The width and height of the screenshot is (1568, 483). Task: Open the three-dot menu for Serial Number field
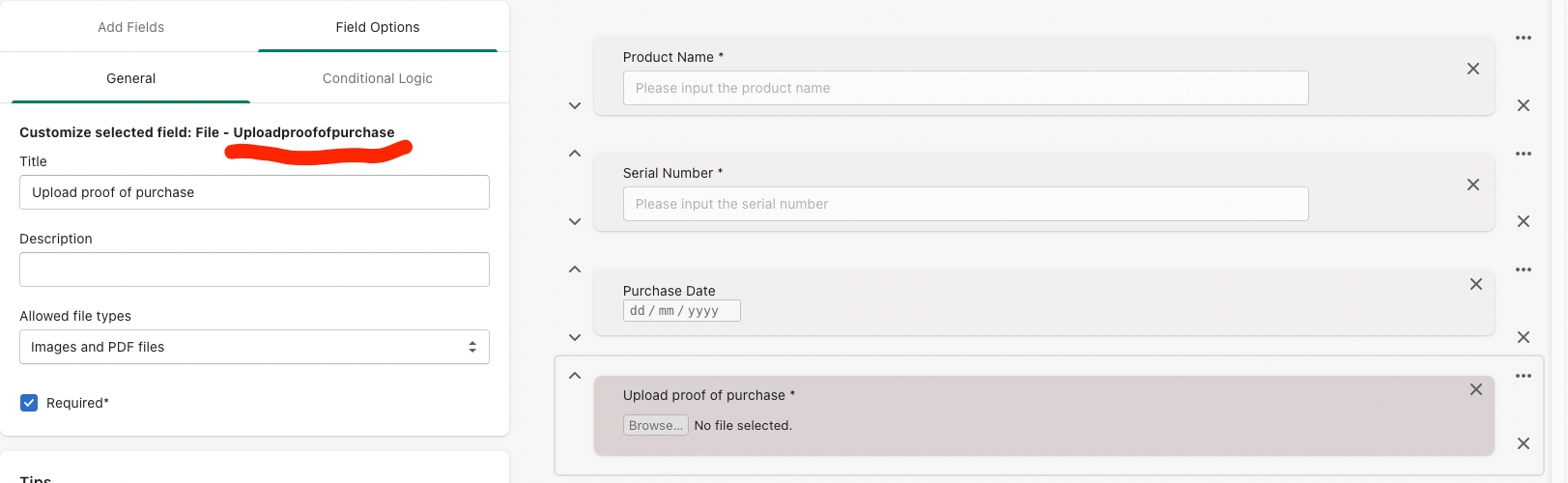(1523, 154)
